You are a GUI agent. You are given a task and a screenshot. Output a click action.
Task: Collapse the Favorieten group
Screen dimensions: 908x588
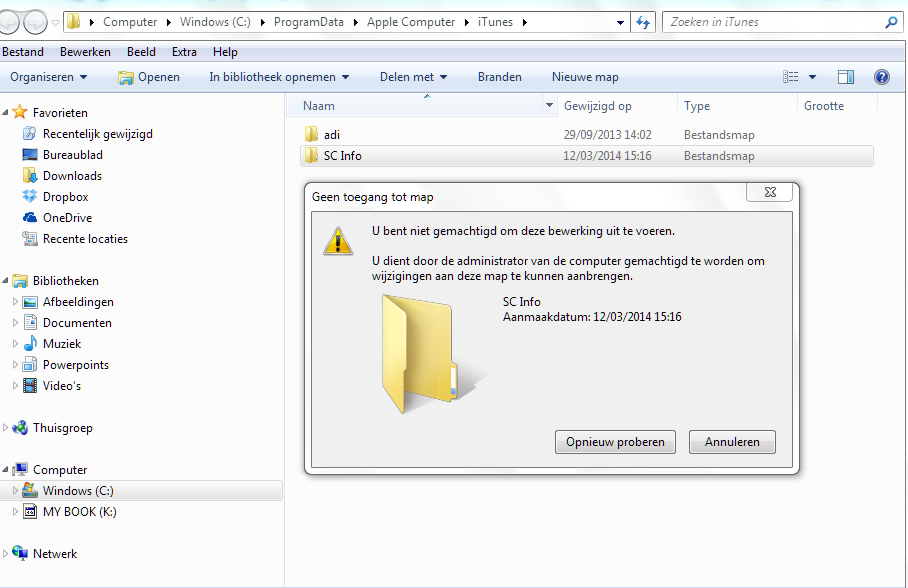(x=5, y=112)
